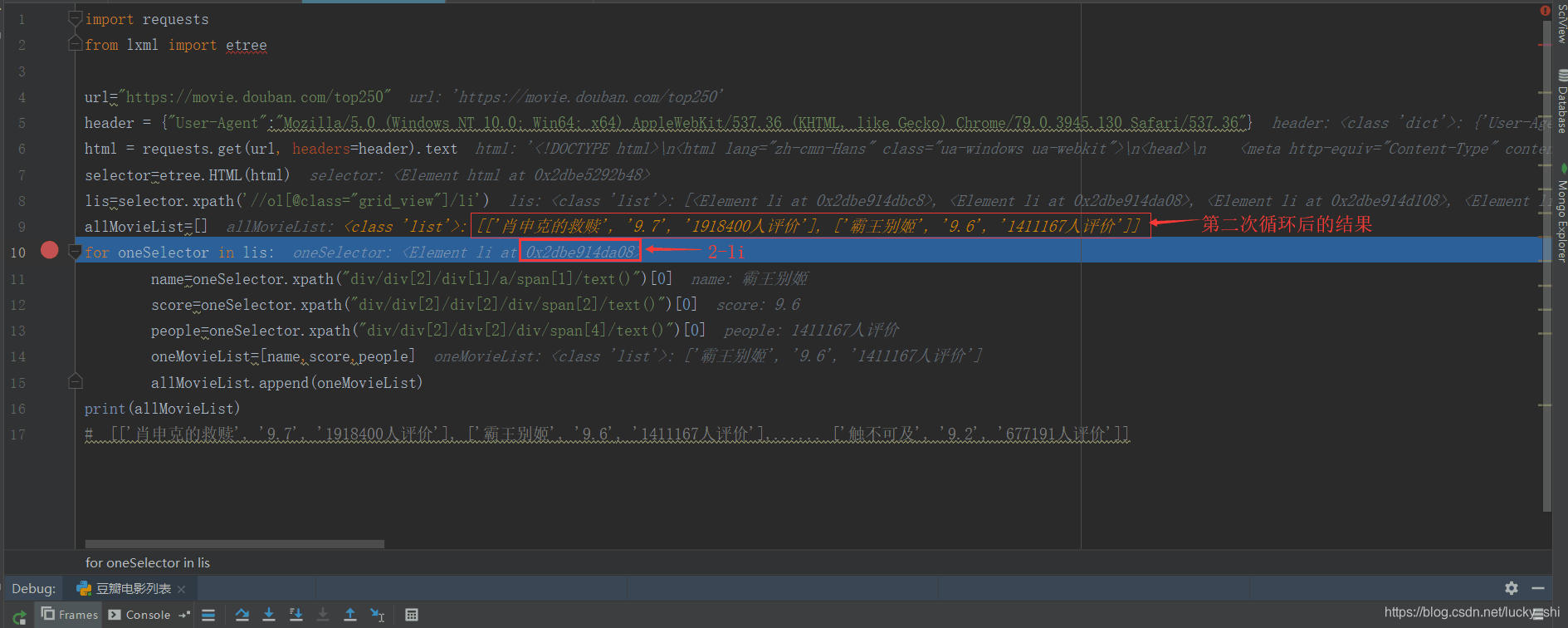Screen dimensions: 1568x628
Task: Select the 豆瓣电影列表 debug session tab
Action: 130,588
